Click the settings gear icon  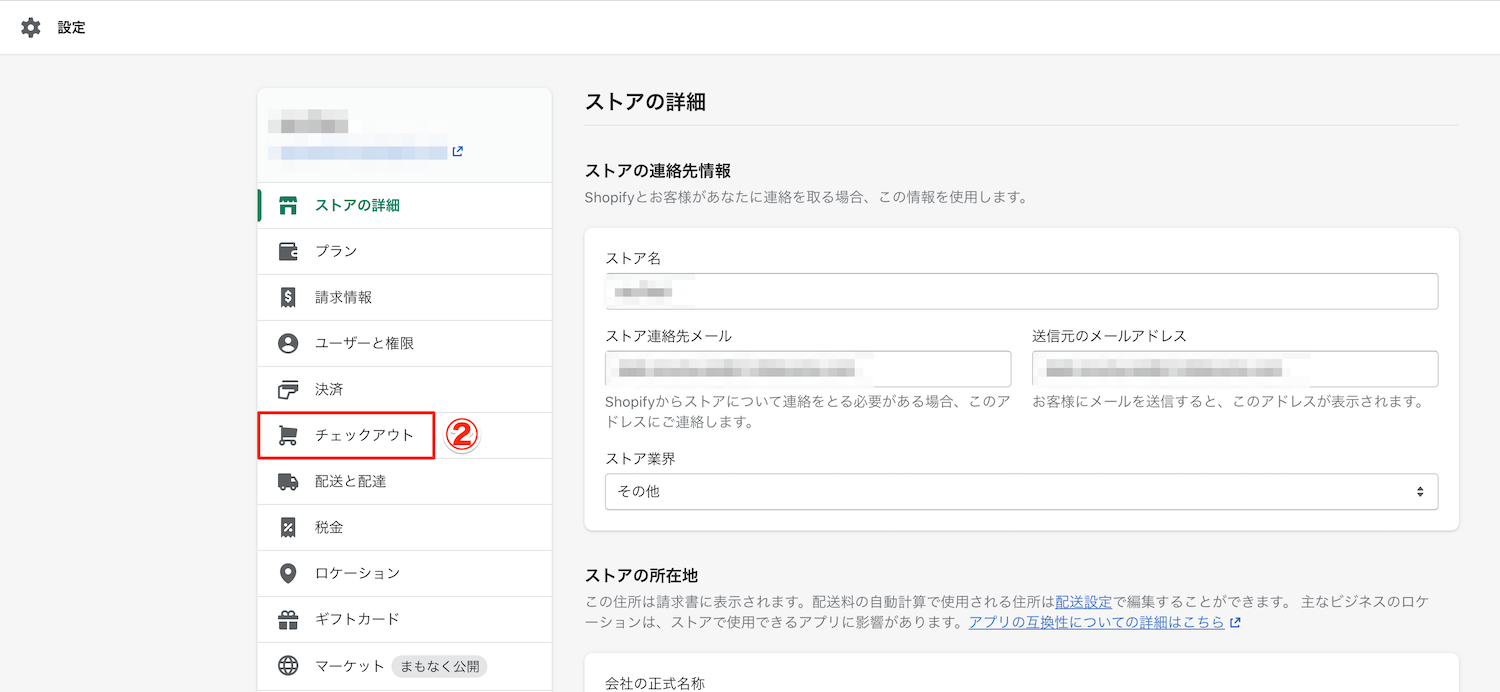coord(31,28)
